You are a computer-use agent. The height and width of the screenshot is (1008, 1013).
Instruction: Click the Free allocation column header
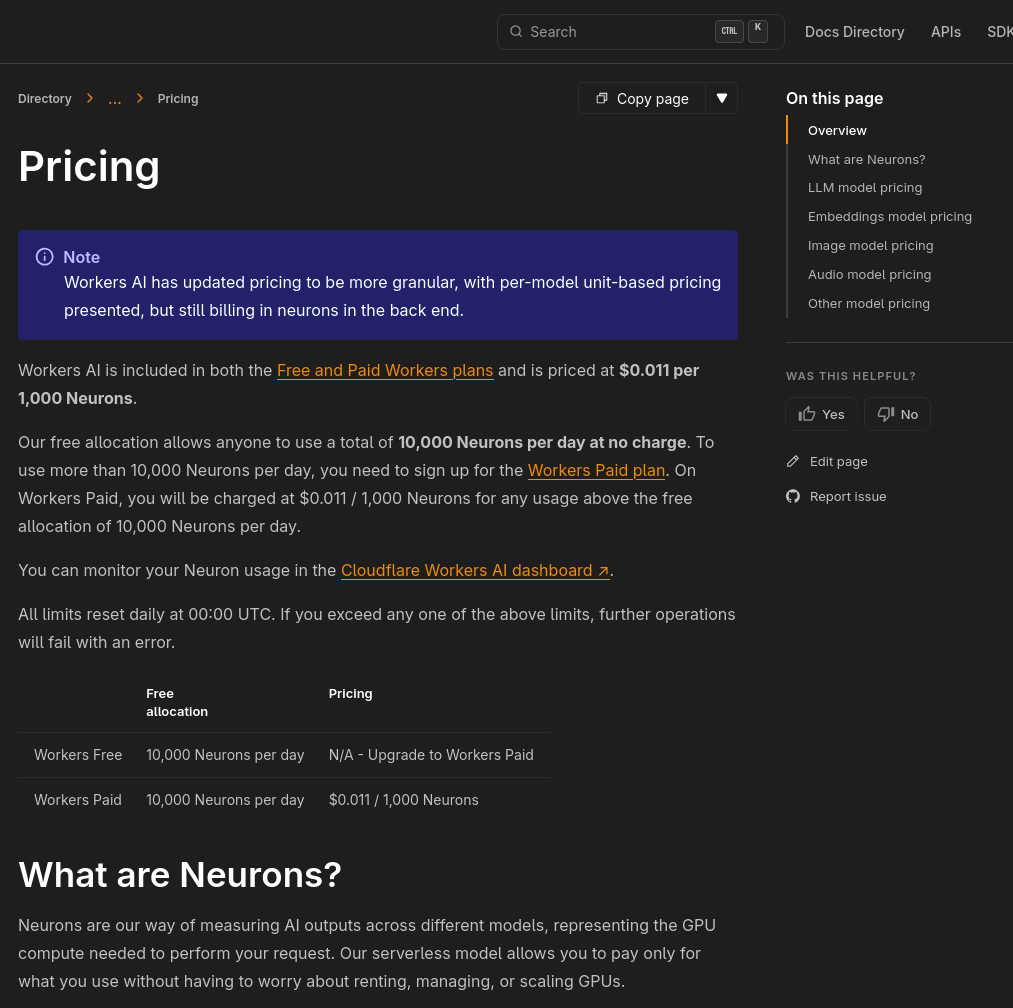pyautogui.click(x=176, y=702)
